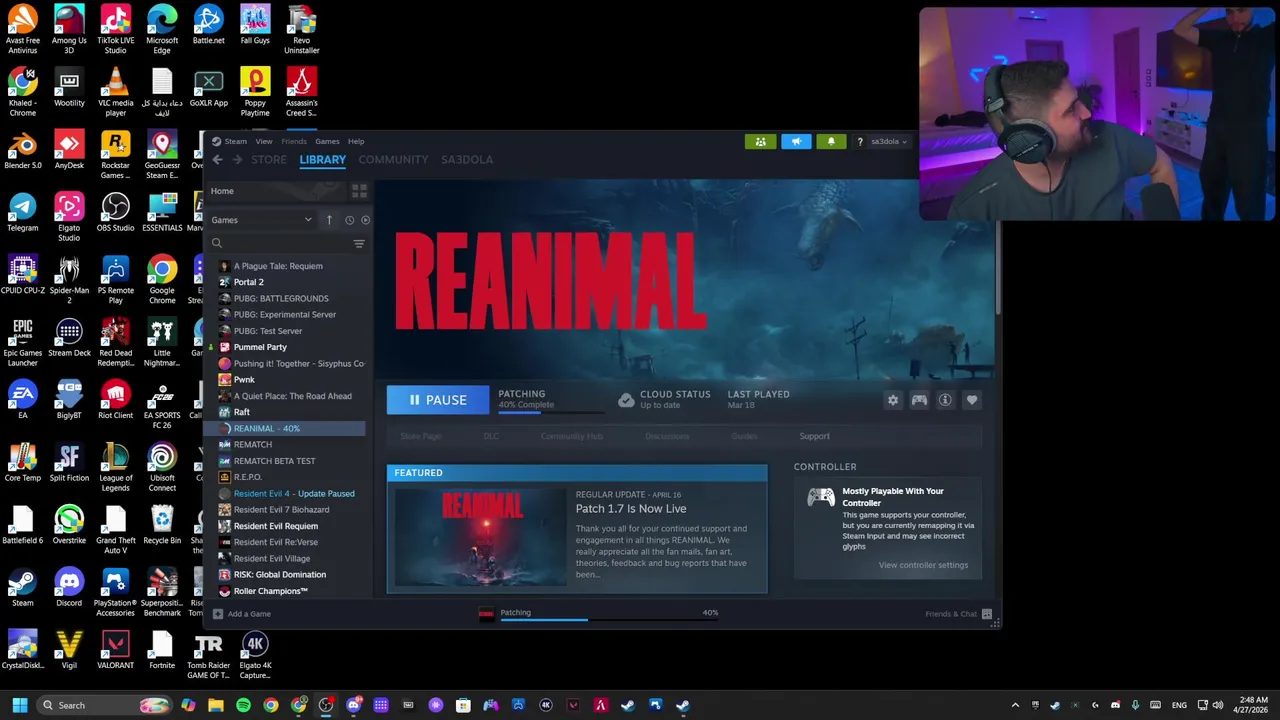1280x720 pixels.
Task: Open the View menu
Action: (263, 142)
